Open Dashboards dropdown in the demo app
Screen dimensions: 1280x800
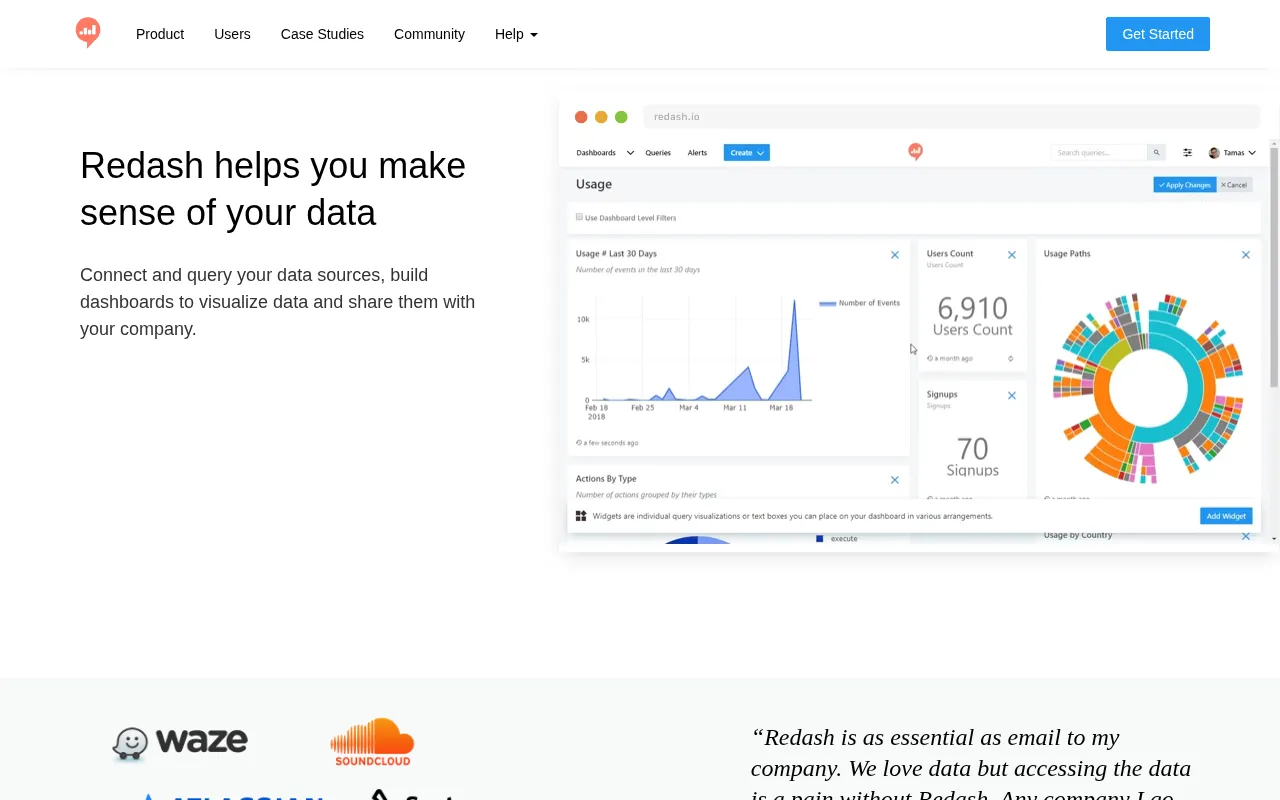click(605, 153)
